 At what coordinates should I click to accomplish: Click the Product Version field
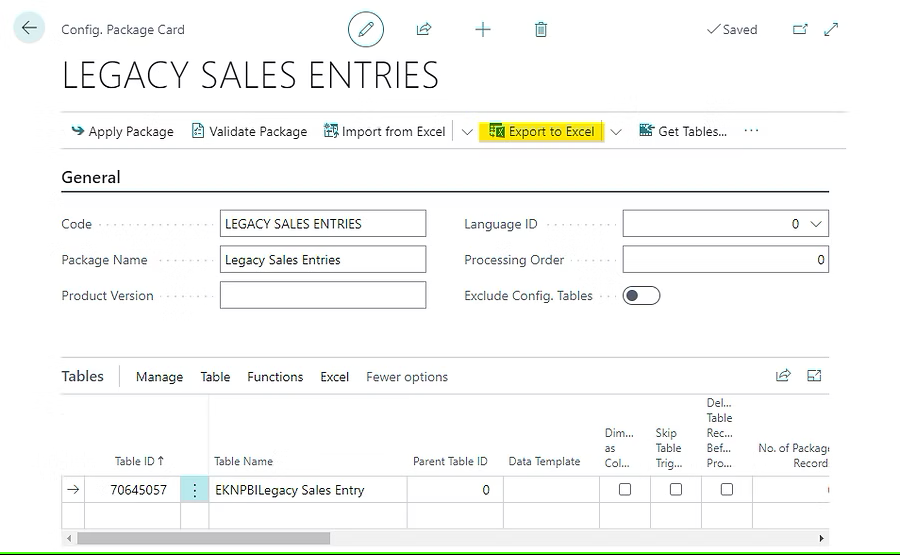pos(323,295)
